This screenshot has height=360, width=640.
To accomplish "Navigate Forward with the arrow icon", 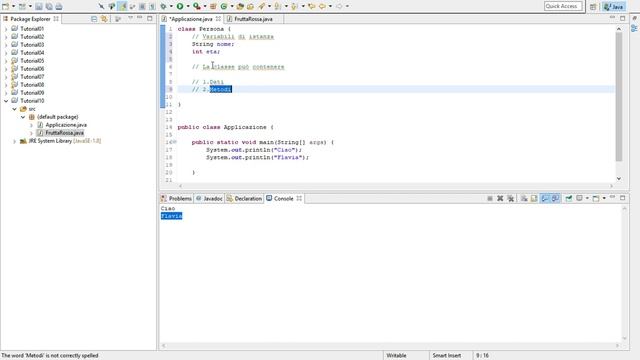I will (339, 6).
